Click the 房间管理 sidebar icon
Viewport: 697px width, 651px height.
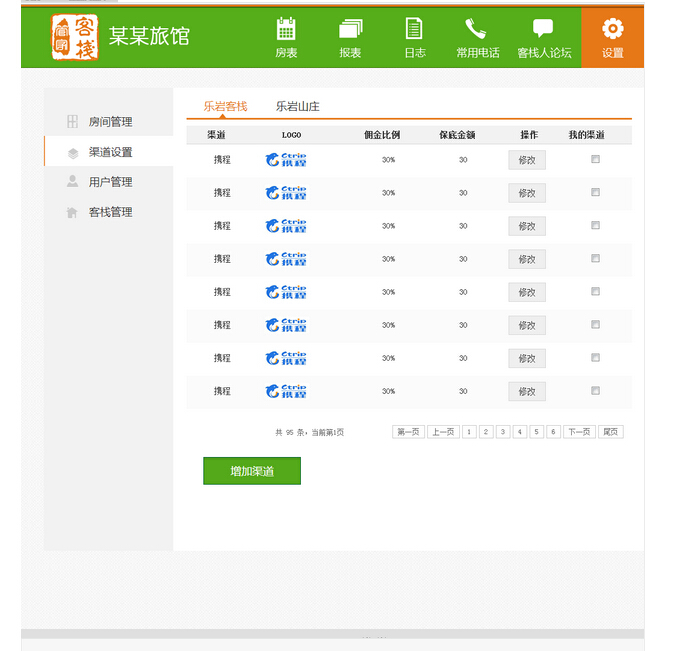point(72,122)
